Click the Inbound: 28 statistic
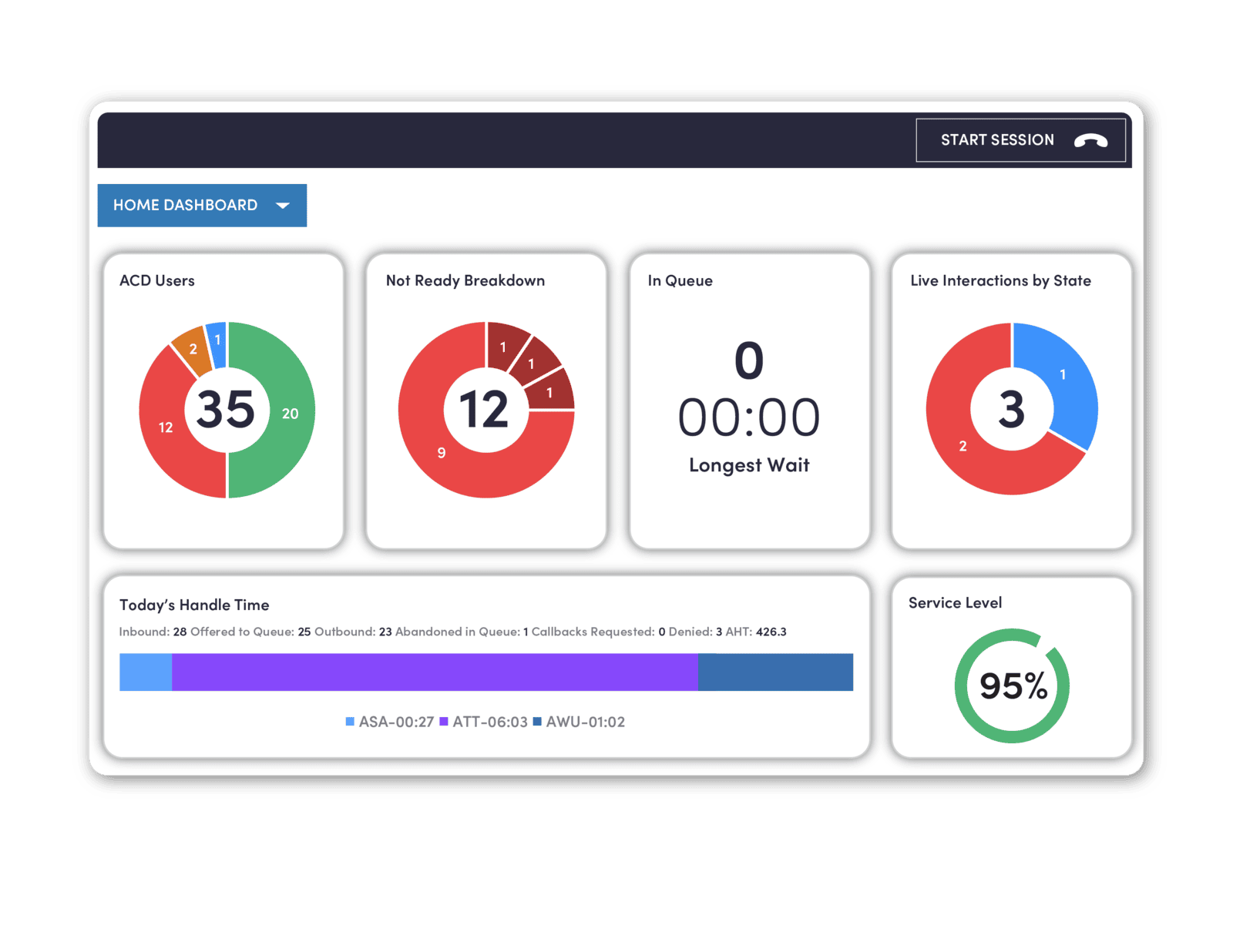Image resolution: width=1233 pixels, height=952 pixels. tap(153, 632)
